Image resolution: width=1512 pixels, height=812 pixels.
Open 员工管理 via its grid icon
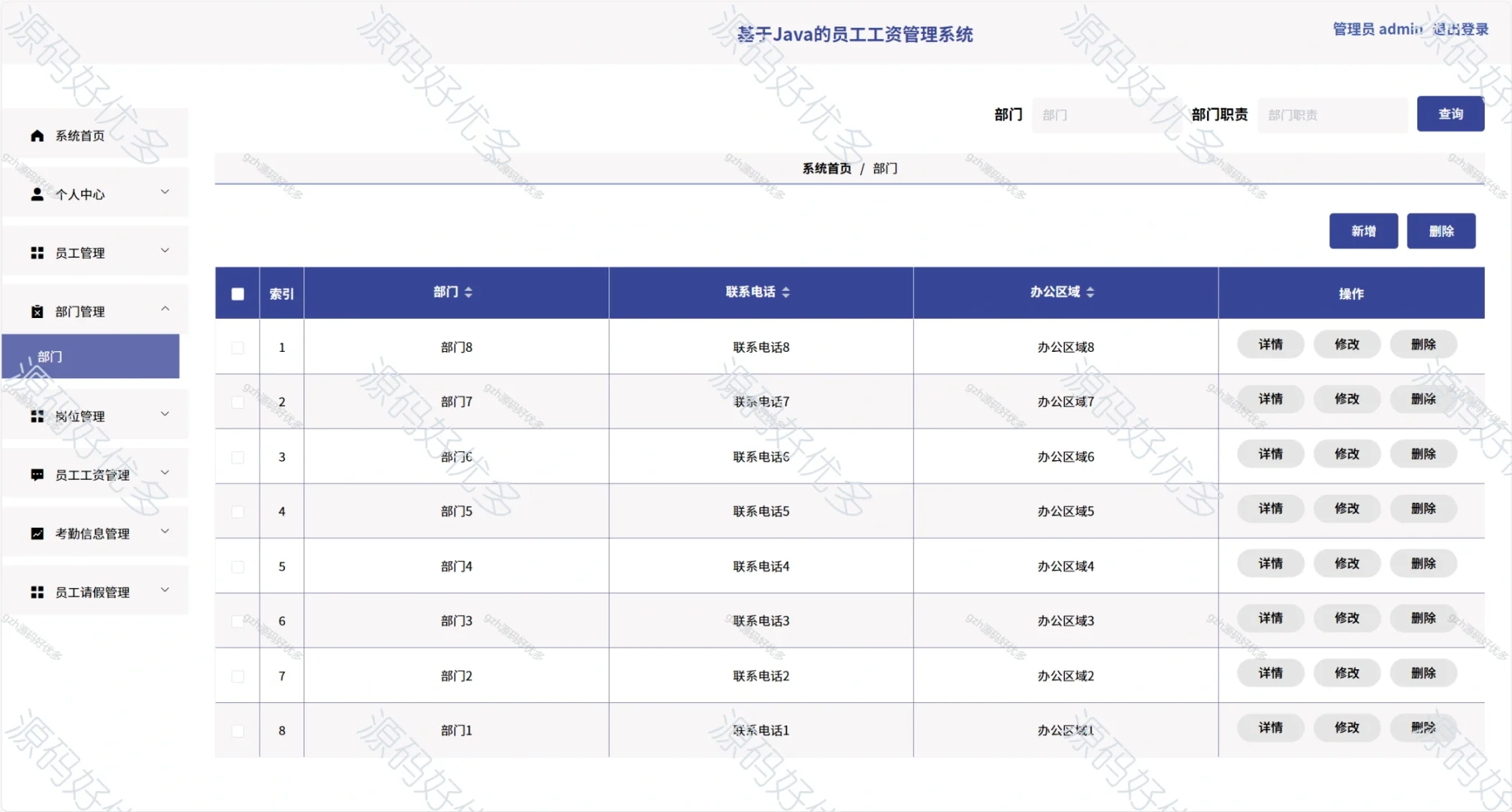point(35,252)
